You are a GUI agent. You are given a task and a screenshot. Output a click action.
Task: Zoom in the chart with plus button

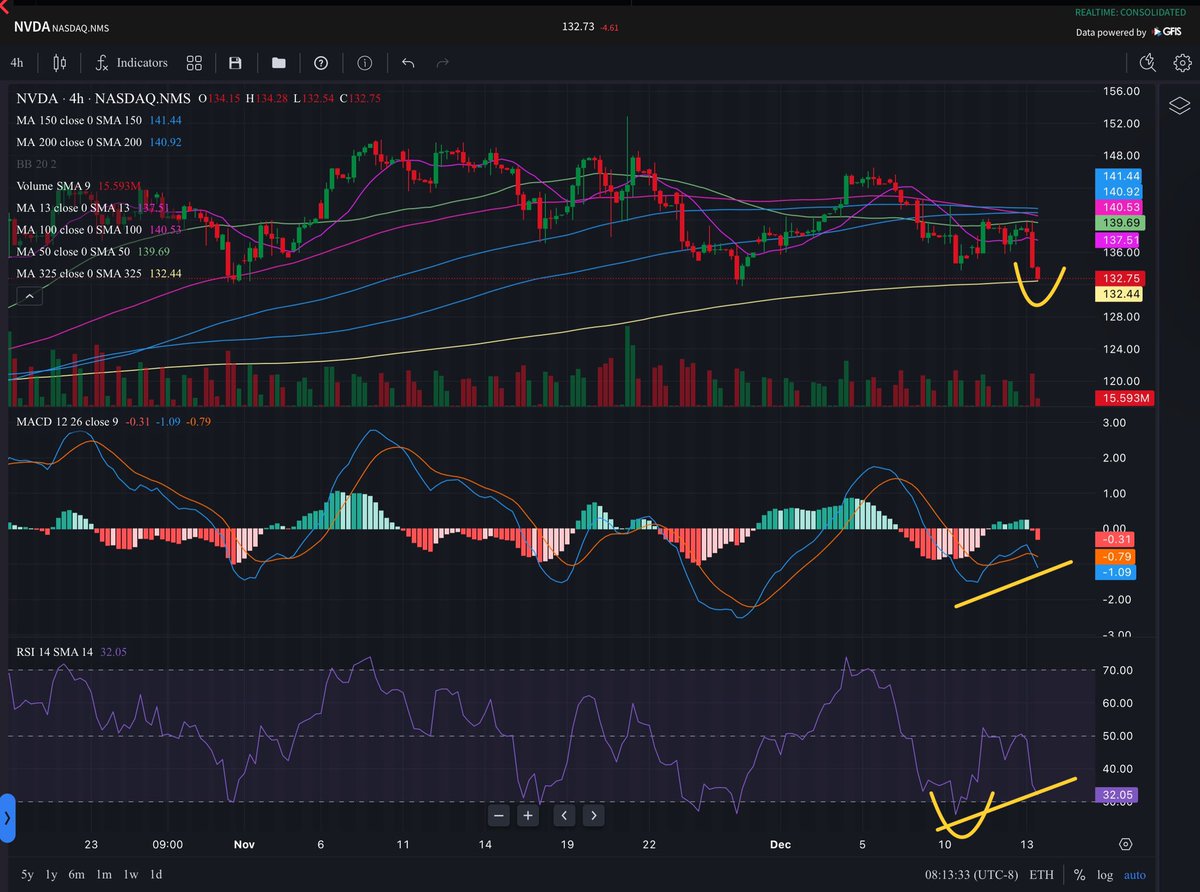click(x=528, y=816)
